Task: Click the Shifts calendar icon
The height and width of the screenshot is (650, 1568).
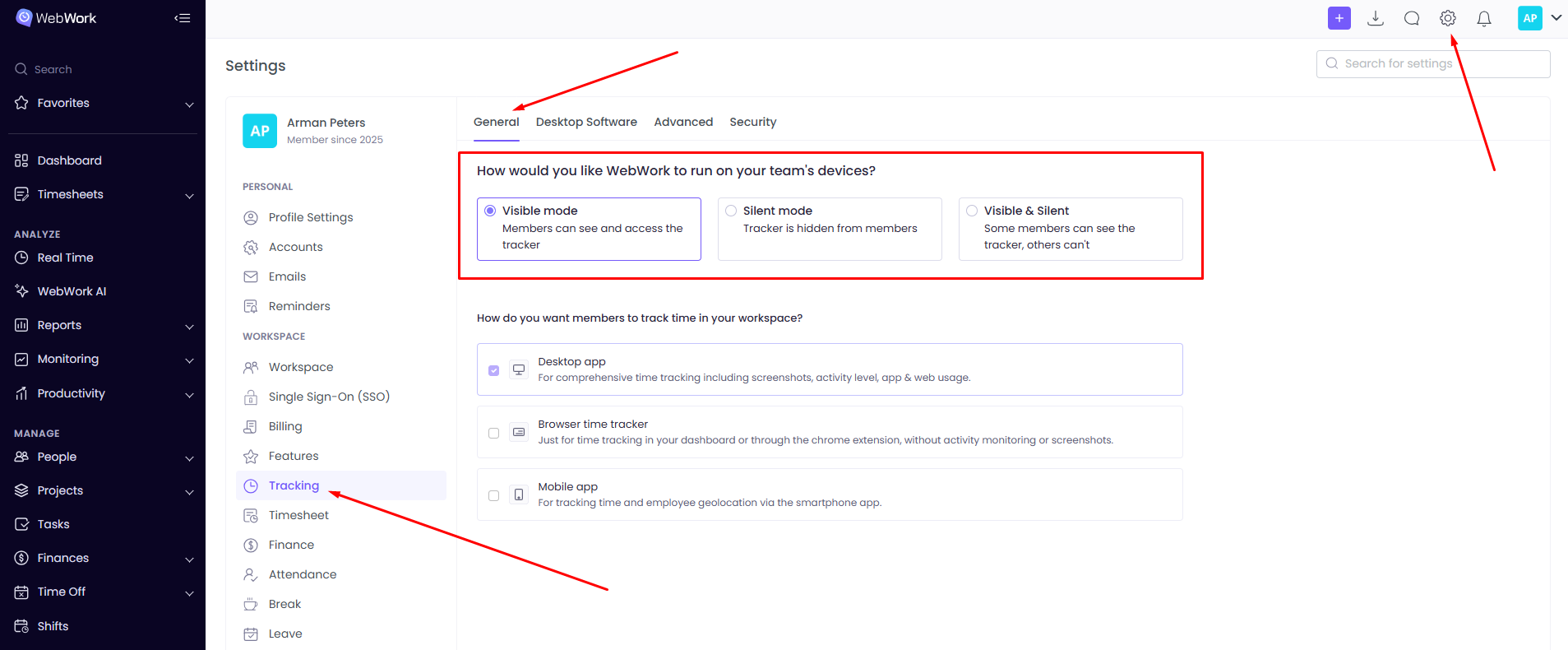Action: pos(21,626)
